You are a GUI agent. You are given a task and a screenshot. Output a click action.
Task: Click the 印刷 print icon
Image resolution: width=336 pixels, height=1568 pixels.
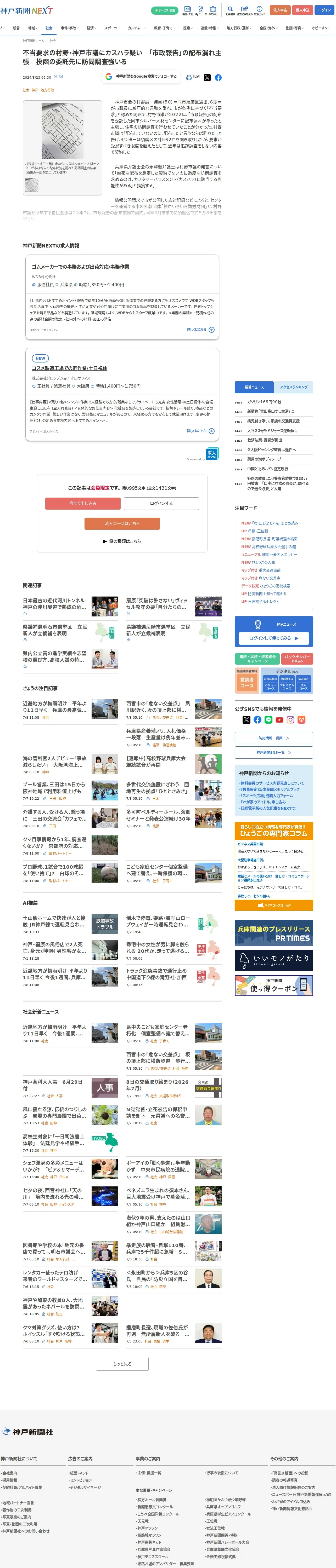point(193,77)
